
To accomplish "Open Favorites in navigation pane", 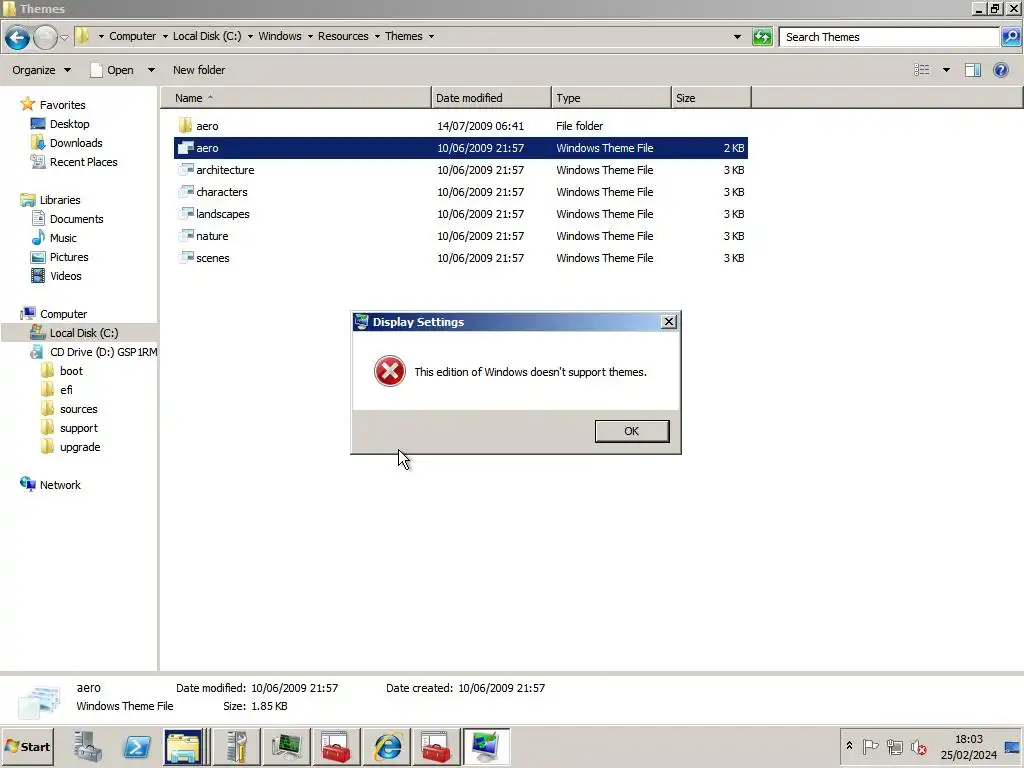I will [x=54, y=104].
